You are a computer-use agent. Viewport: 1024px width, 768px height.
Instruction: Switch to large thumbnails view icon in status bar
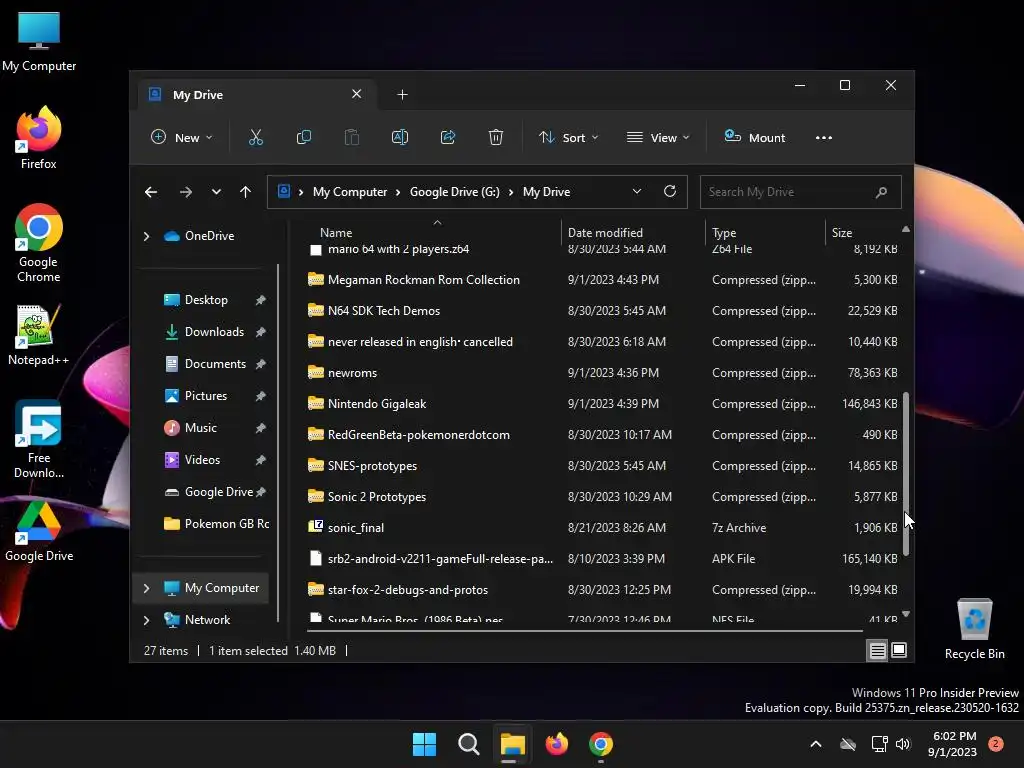899,650
